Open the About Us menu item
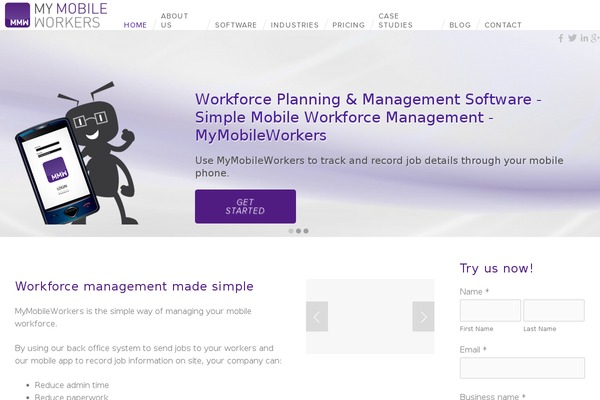 point(174,20)
